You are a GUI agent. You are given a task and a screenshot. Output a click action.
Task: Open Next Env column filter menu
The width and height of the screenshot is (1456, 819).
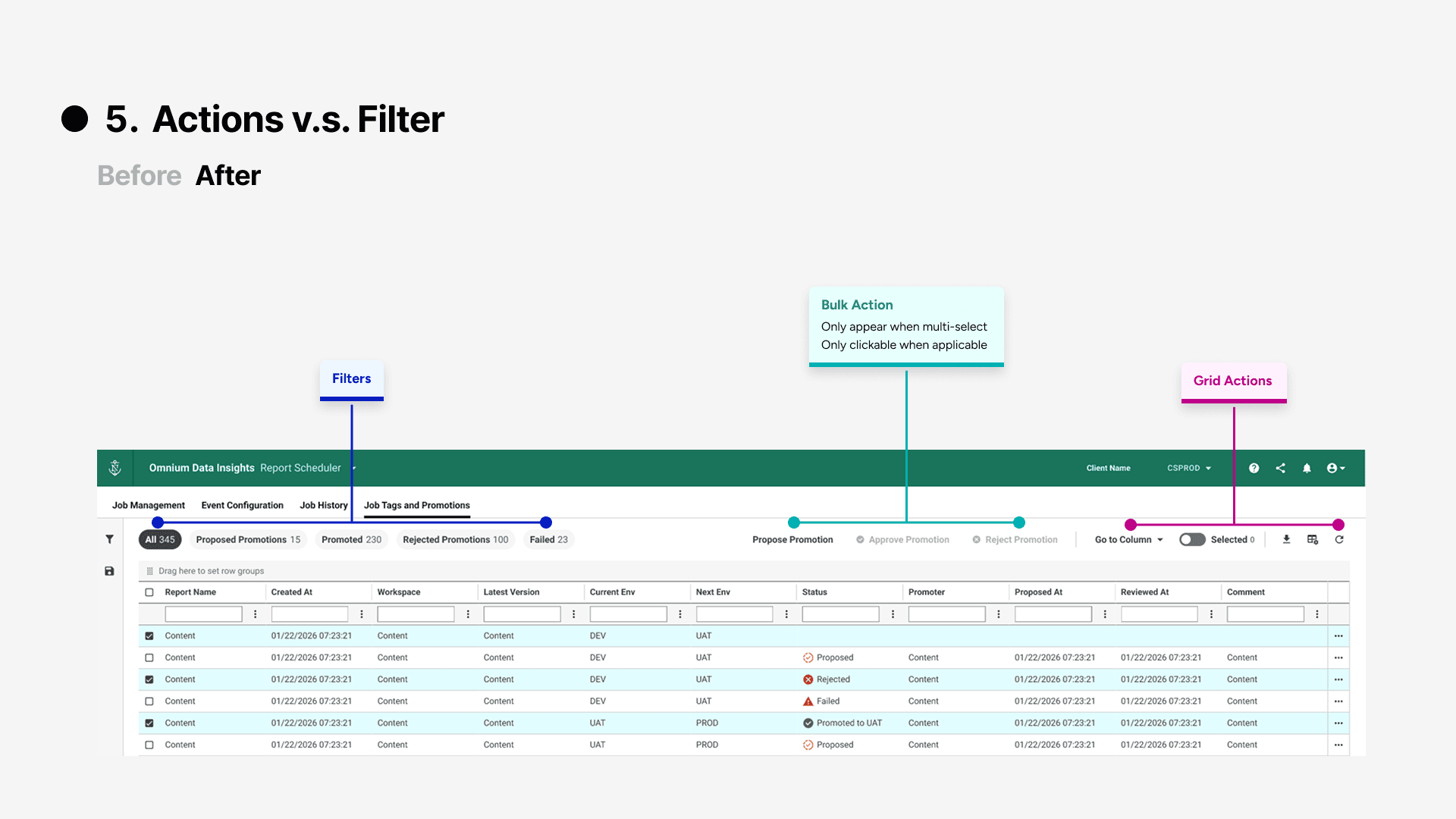(786, 614)
